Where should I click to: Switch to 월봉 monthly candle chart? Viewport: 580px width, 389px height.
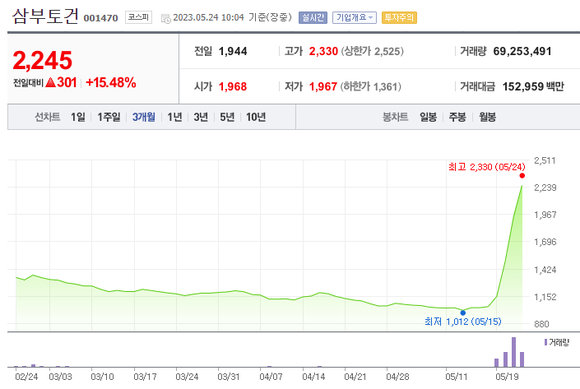(487, 117)
